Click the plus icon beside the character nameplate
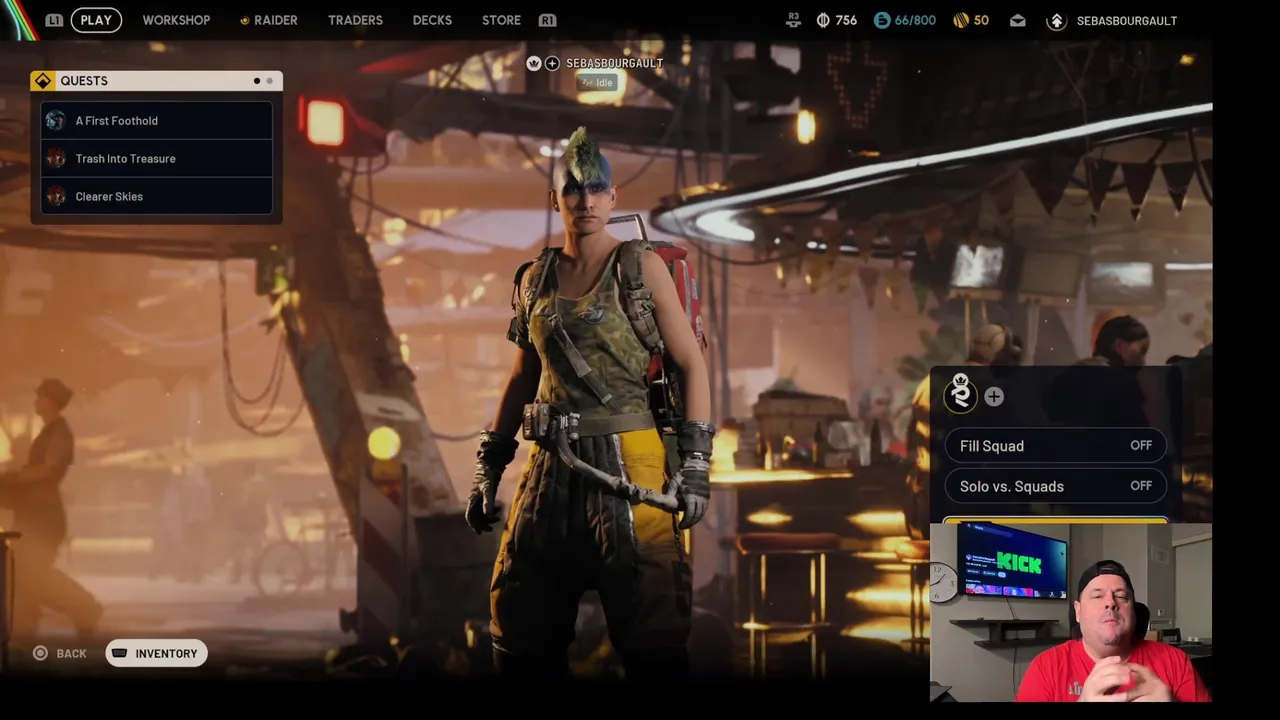This screenshot has width=1280, height=720. (x=552, y=63)
